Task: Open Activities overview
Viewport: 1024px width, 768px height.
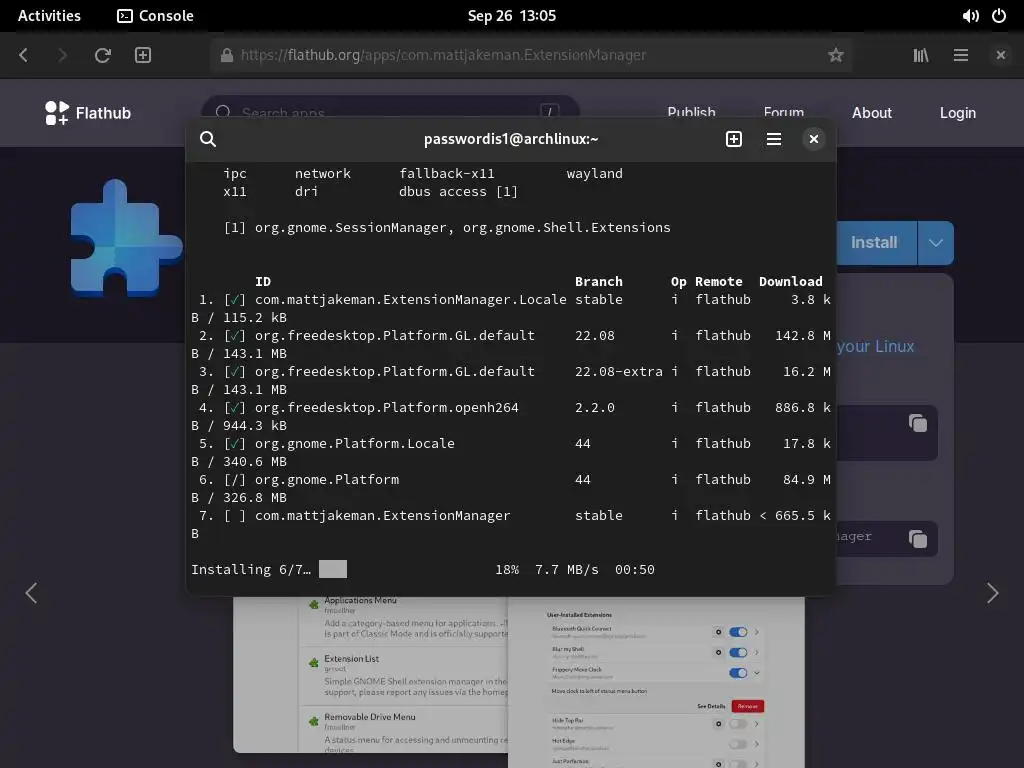Action: [x=49, y=16]
